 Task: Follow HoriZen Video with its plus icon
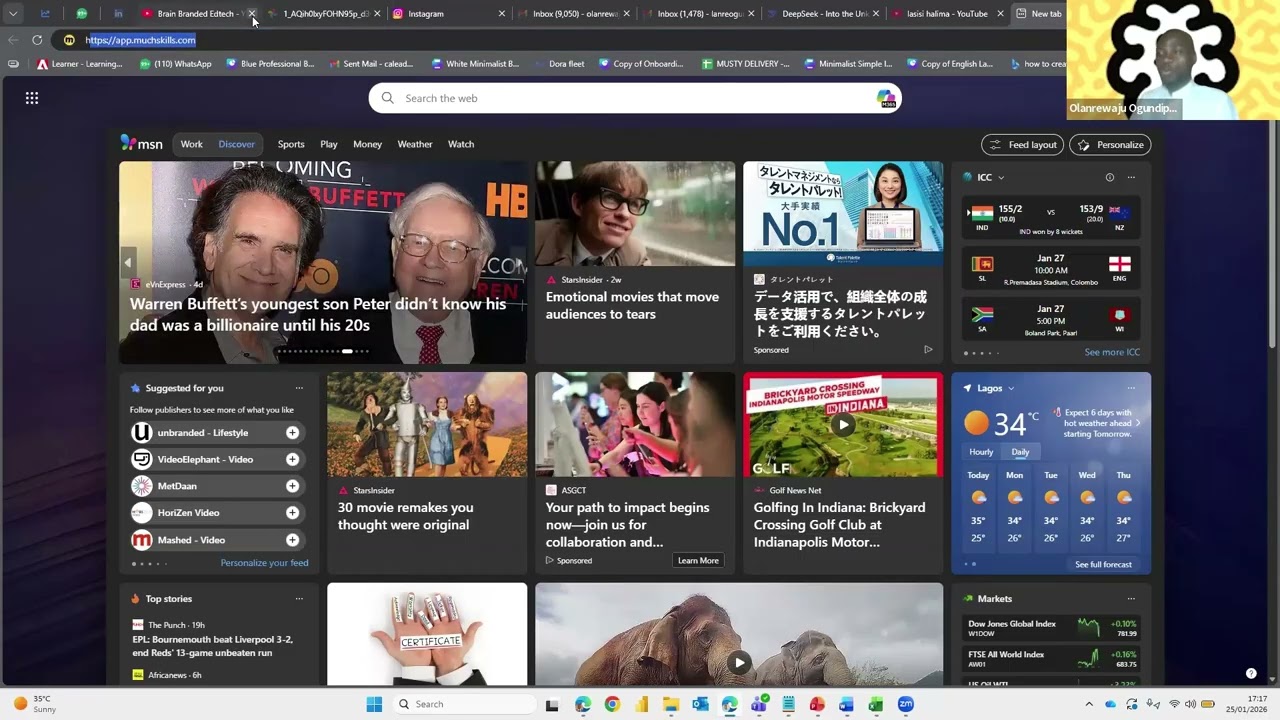click(x=292, y=513)
